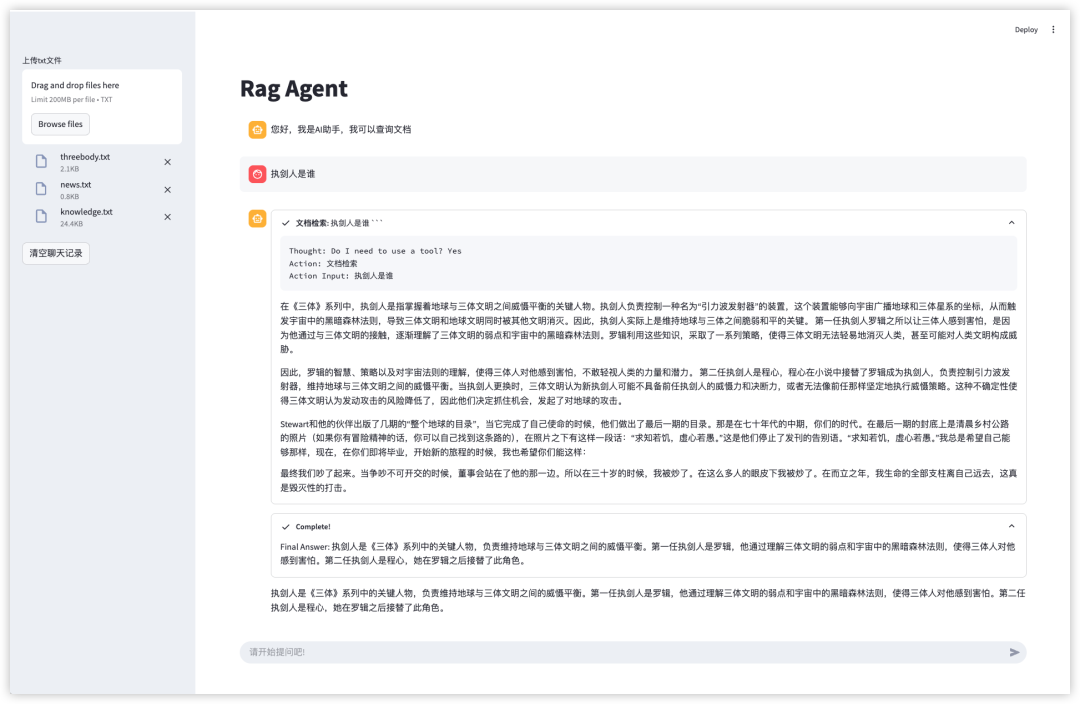The image size is (1080, 704).
Task: Open the Deploy button
Action: pyautogui.click(x=1026, y=30)
